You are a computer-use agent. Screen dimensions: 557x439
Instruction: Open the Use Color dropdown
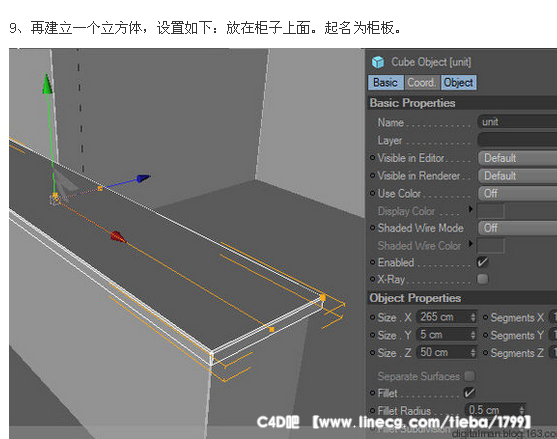pyautogui.click(x=518, y=193)
